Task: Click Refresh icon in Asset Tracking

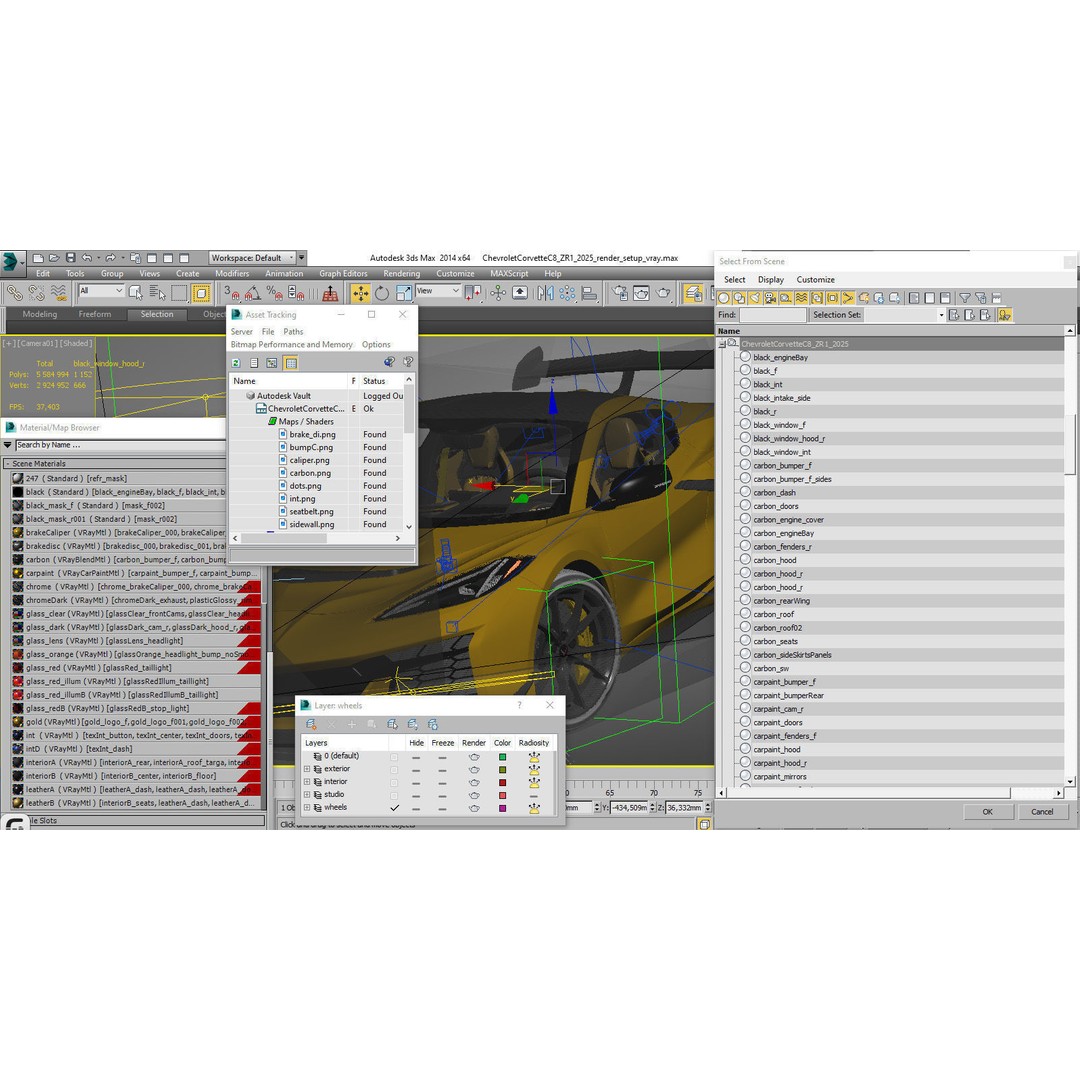Action: click(236, 363)
